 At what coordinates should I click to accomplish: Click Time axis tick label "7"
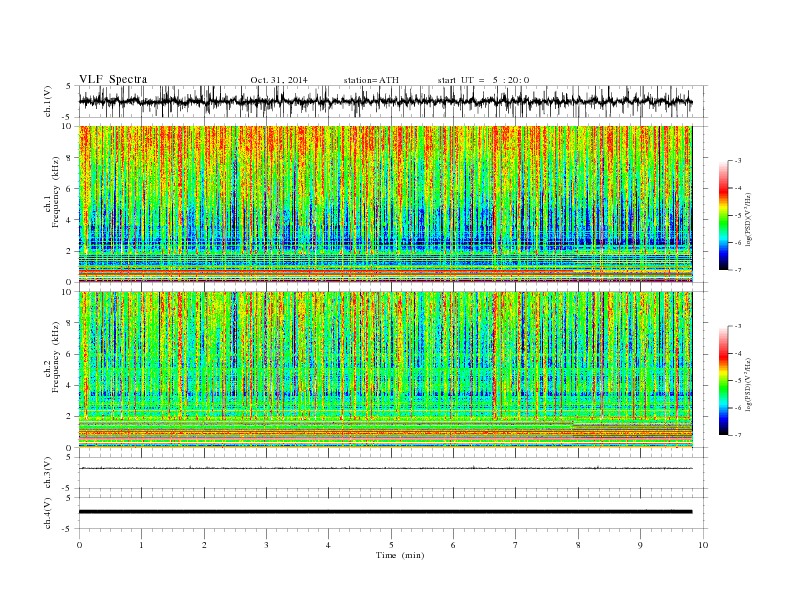[x=515, y=545]
